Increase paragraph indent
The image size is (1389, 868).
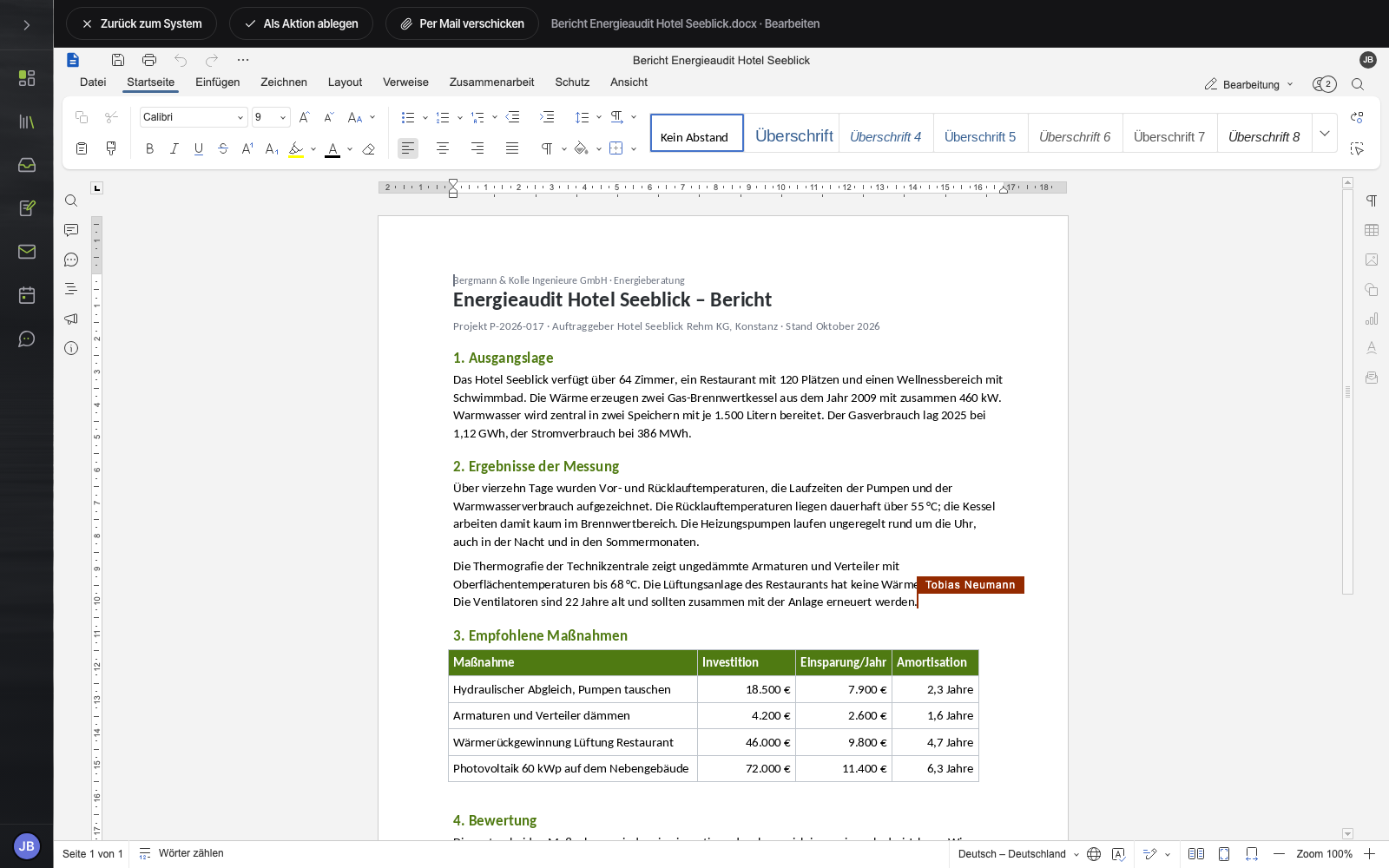click(547, 117)
